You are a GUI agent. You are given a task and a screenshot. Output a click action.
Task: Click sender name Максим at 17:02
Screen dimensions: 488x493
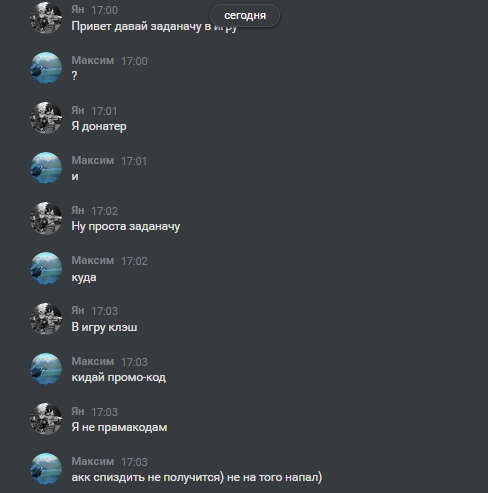point(93,260)
